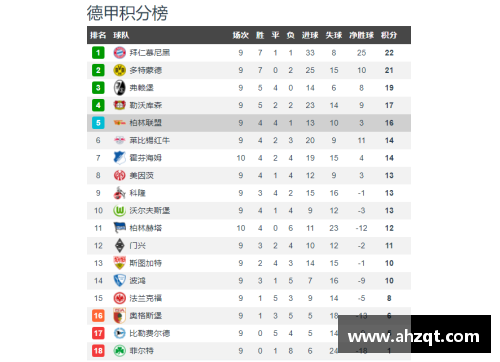Click the Bayer Leverkusen crest
The image size is (500, 362).
pos(119,105)
